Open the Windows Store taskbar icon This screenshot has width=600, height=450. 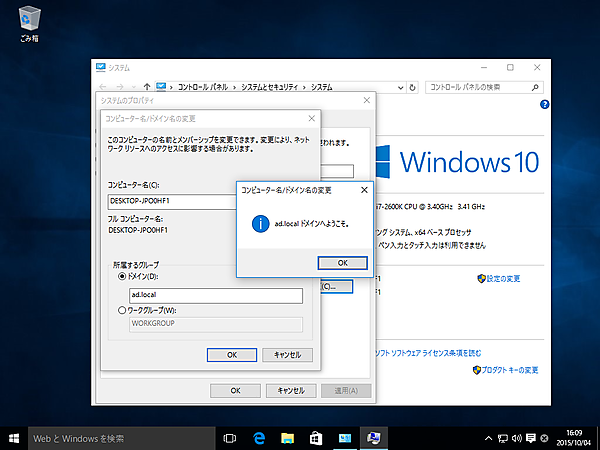(x=316, y=438)
